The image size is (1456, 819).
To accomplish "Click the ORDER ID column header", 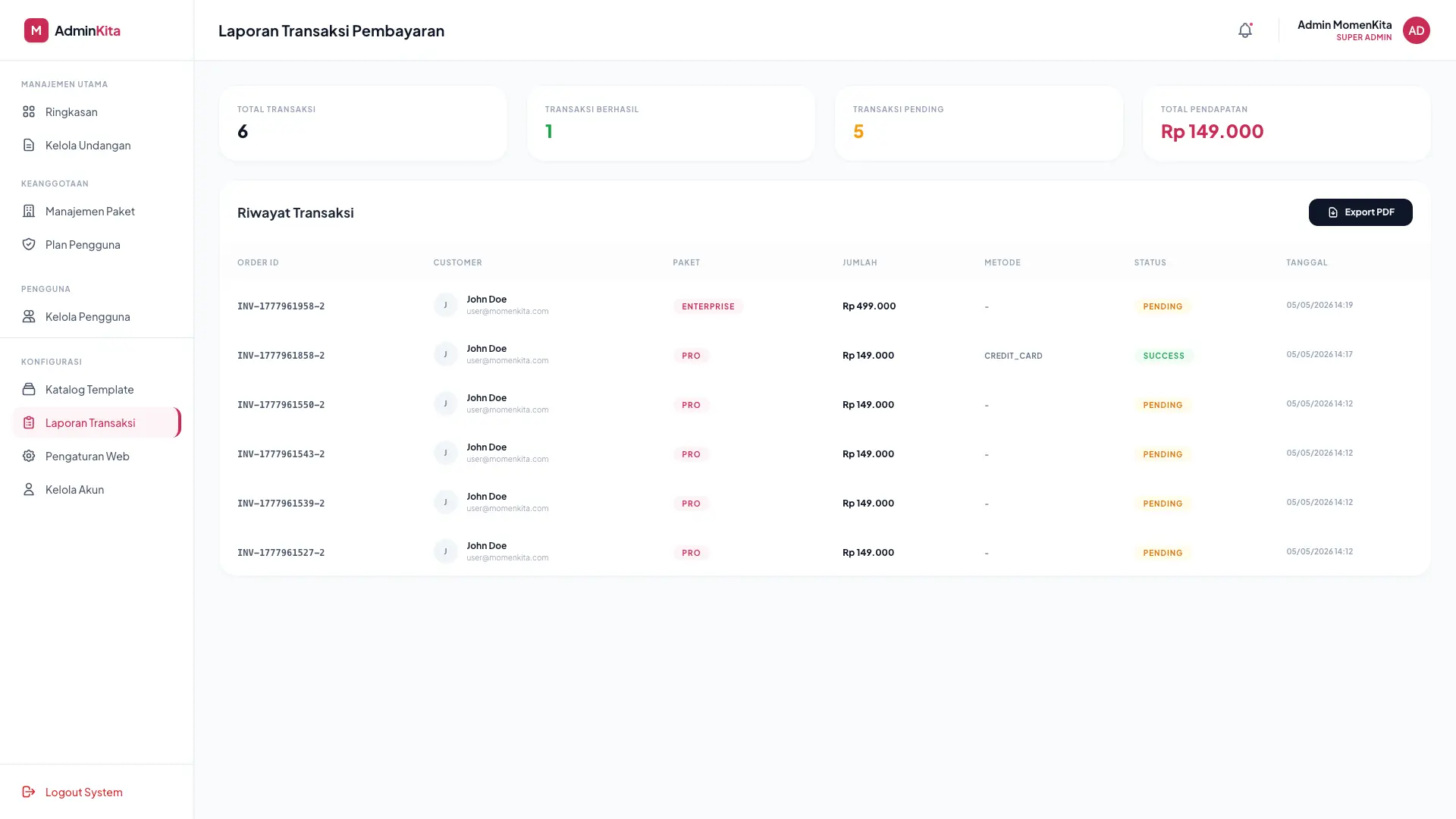I will (x=258, y=262).
